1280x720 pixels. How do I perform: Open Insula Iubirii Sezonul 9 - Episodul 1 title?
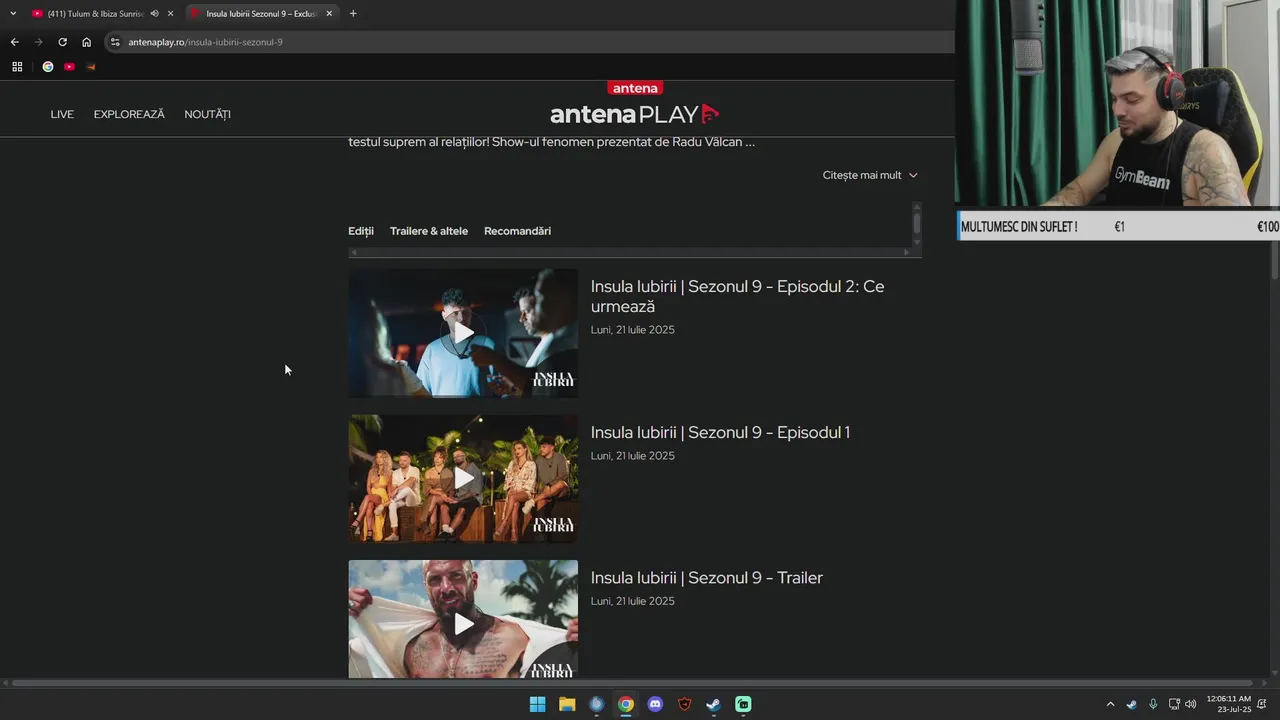point(720,432)
